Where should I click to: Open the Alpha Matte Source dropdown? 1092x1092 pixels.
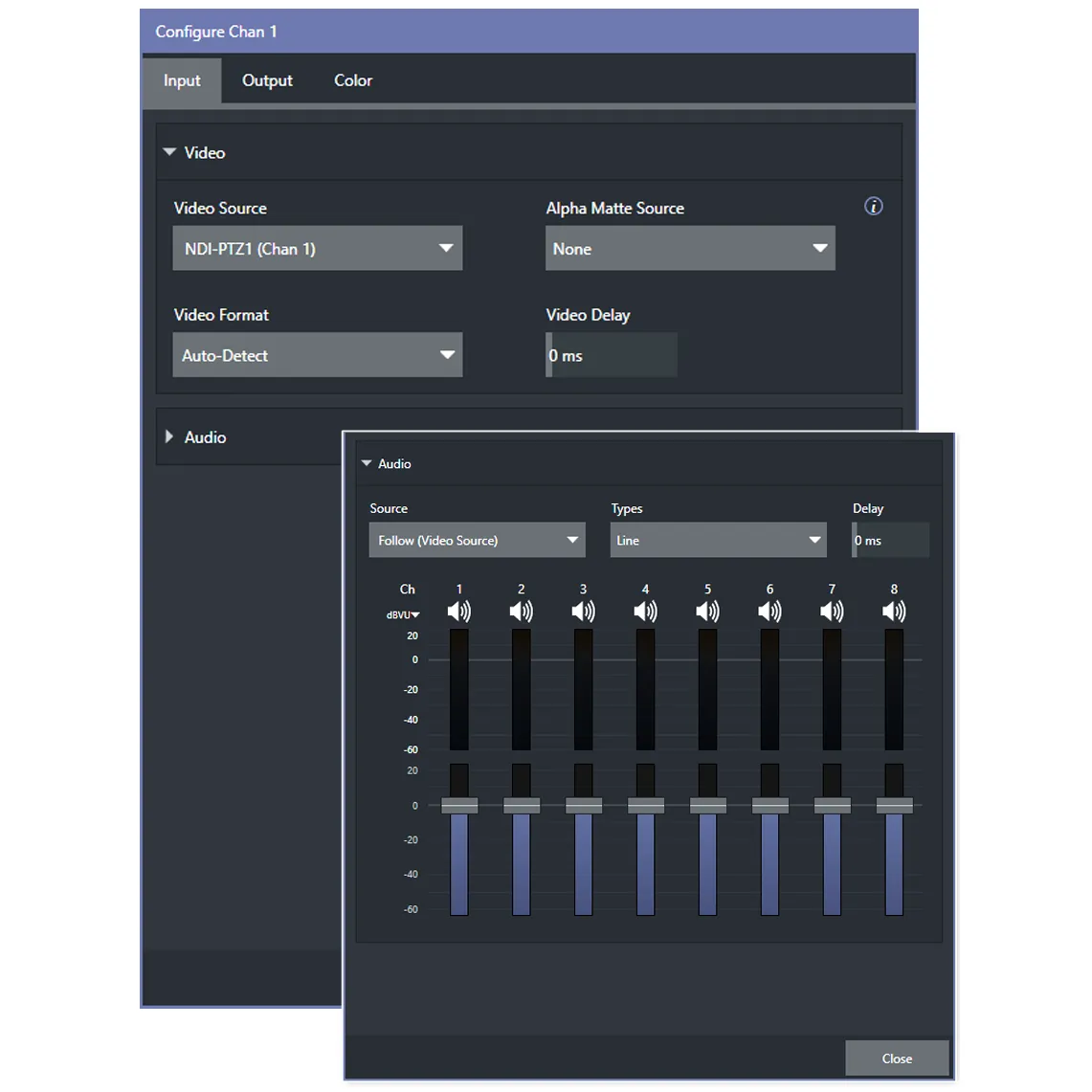point(690,248)
